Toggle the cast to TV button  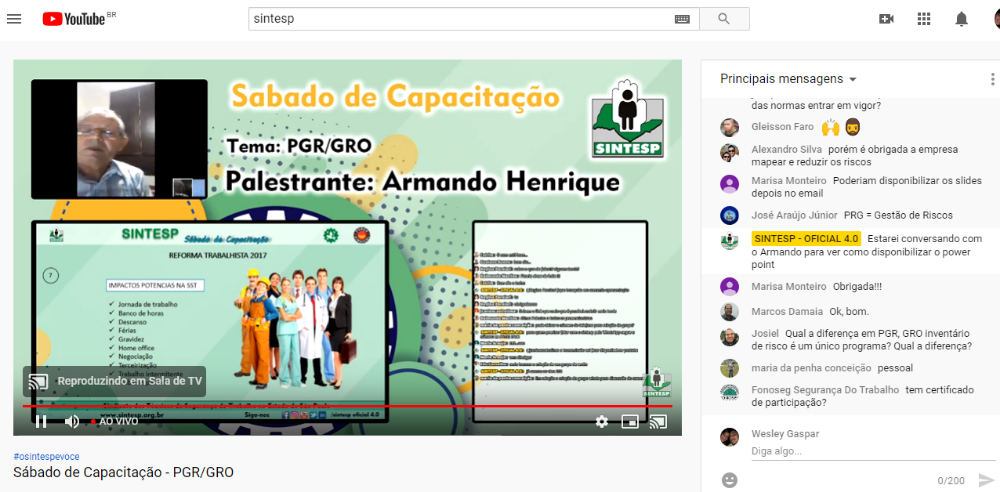click(658, 421)
